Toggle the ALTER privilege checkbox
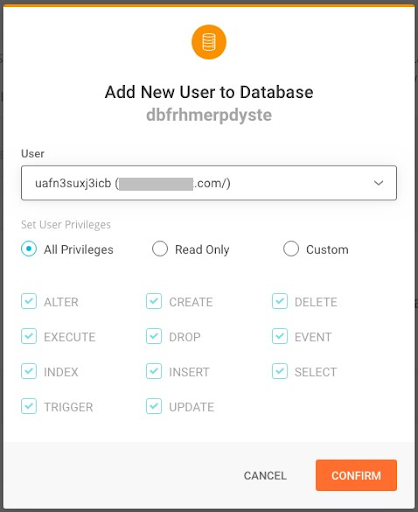Image resolution: width=418 pixels, height=512 pixels. pyautogui.click(x=29, y=301)
